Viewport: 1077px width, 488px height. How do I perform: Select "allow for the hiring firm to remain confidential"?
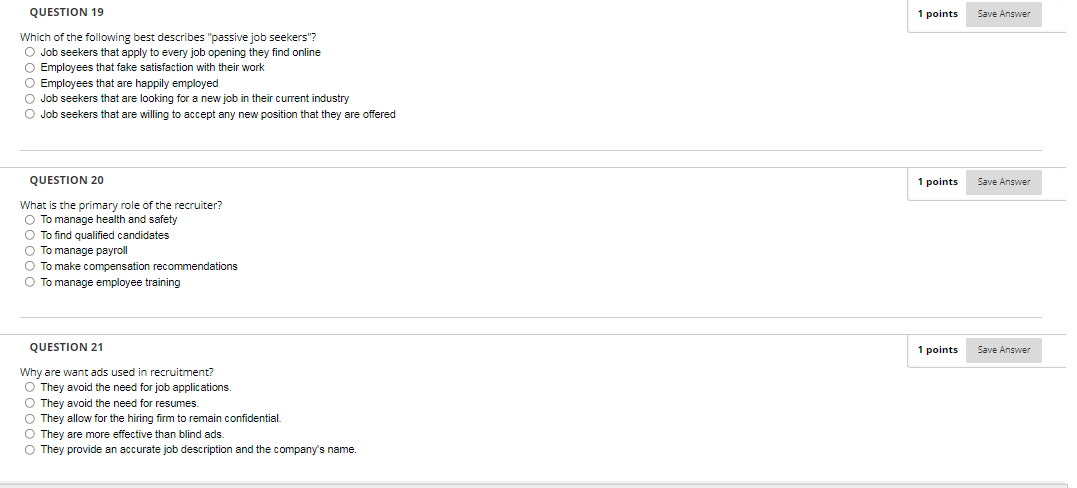tap(30, 419)
